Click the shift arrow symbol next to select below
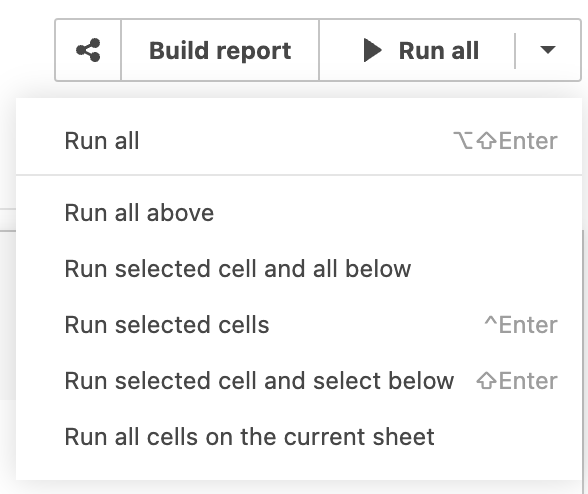This screenshot has width=588, height=494. coord(486,381)
